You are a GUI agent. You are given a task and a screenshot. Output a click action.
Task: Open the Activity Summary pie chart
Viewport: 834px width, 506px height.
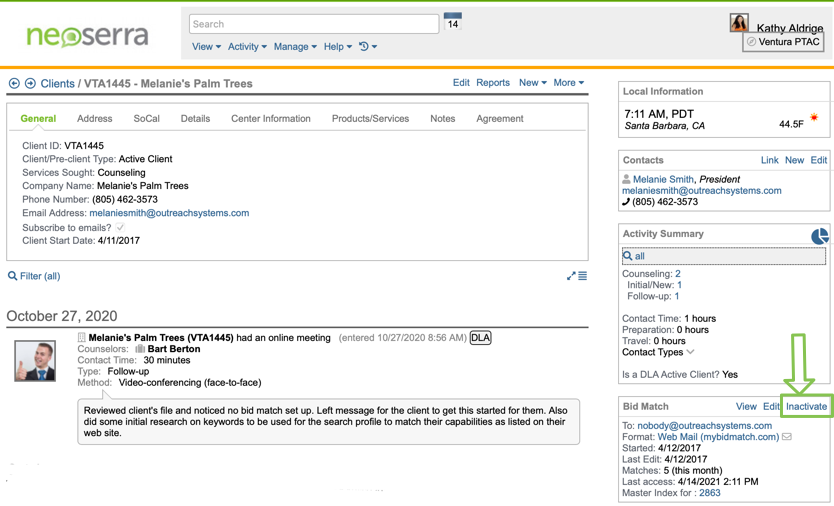point(820,236)
